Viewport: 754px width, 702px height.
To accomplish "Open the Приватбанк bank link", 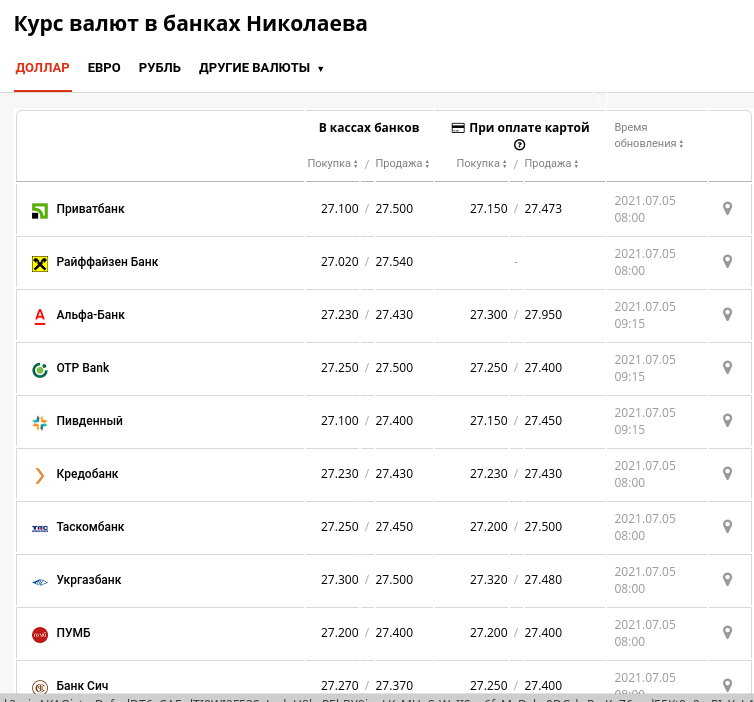I will [90, 209].
